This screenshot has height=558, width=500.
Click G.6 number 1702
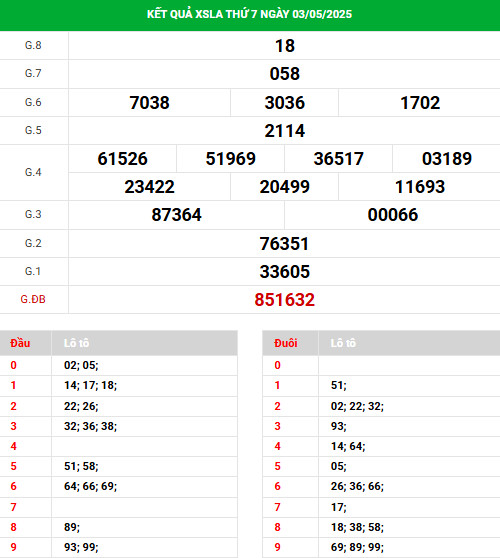click(420, 103)
